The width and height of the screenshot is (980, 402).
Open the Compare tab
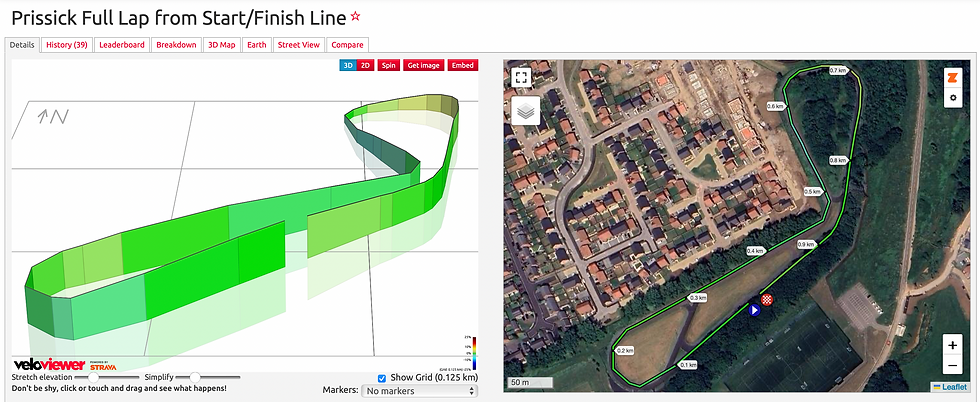(x=348, y=45)
